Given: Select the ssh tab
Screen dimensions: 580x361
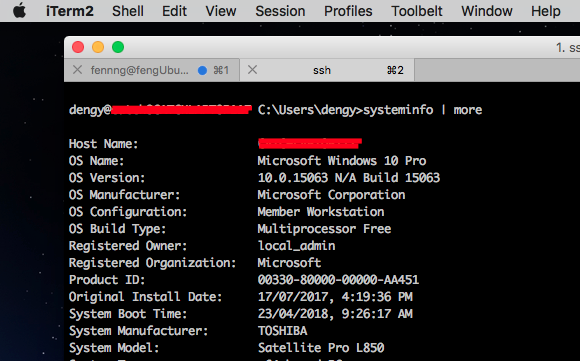Looking at the screenshot, I should [x=327, y=70].
